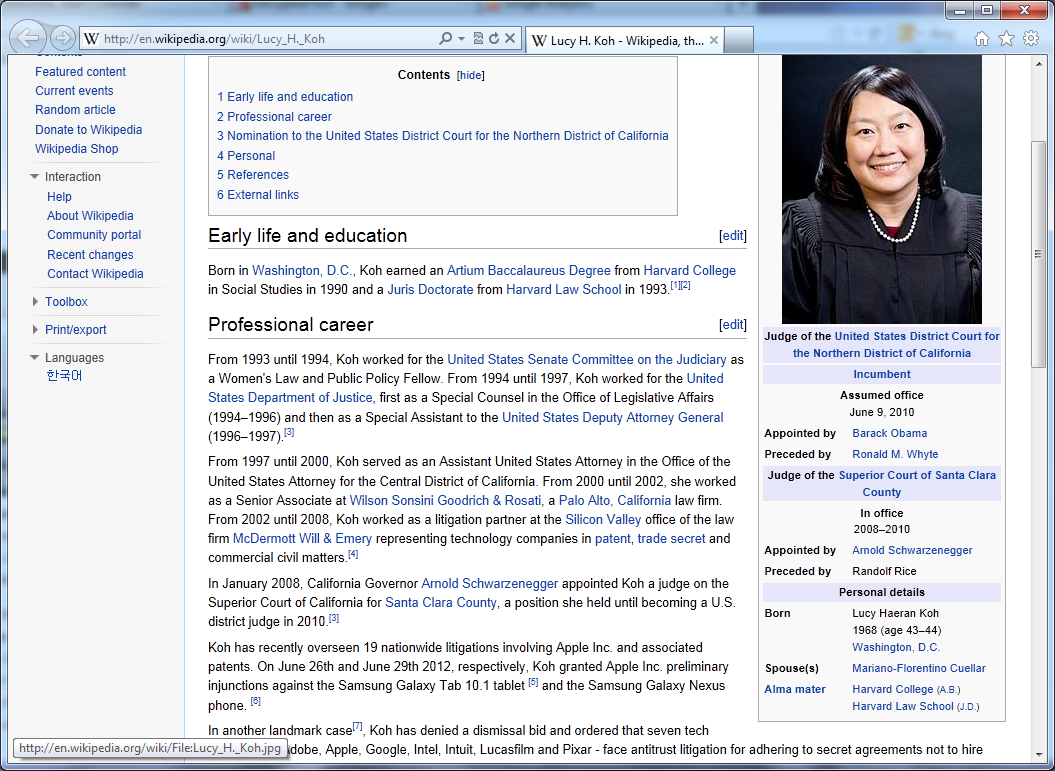Click the vertical scrollbar up arrow
Viewport: 1055px width, 771px height.
1039,64
